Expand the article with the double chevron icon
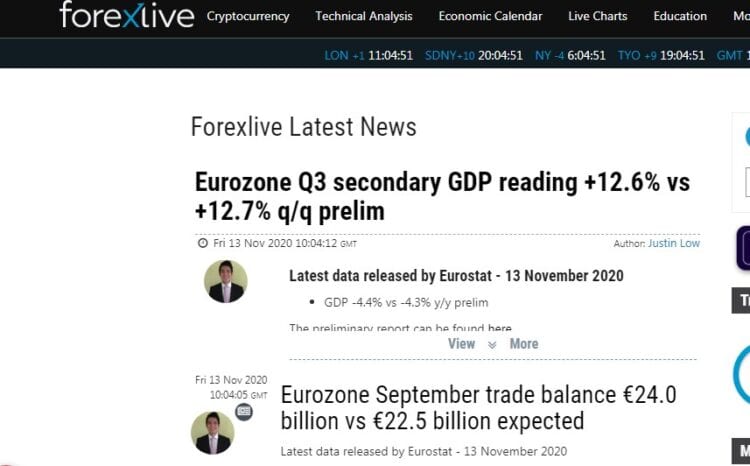Image resolution: width=750 pixels, height=466 pixels. coord(492,344)
